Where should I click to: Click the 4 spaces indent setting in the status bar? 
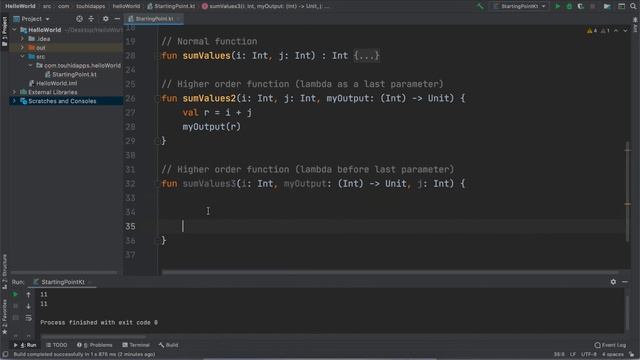(613, 355)
